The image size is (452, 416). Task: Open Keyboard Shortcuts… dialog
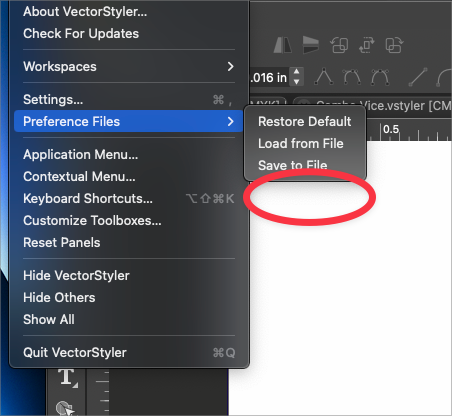click(x=129, y=198)
